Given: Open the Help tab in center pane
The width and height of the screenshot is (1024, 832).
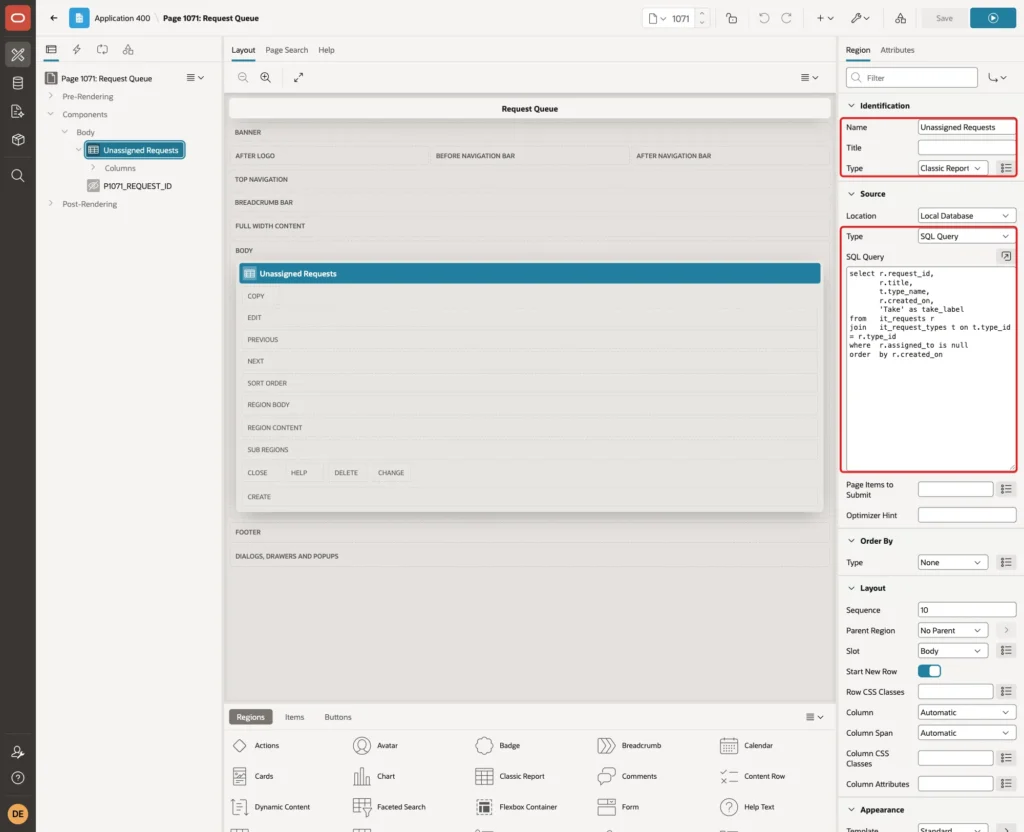Looking at the screenshot, I should pyautogui.click(x=326, y=50).
